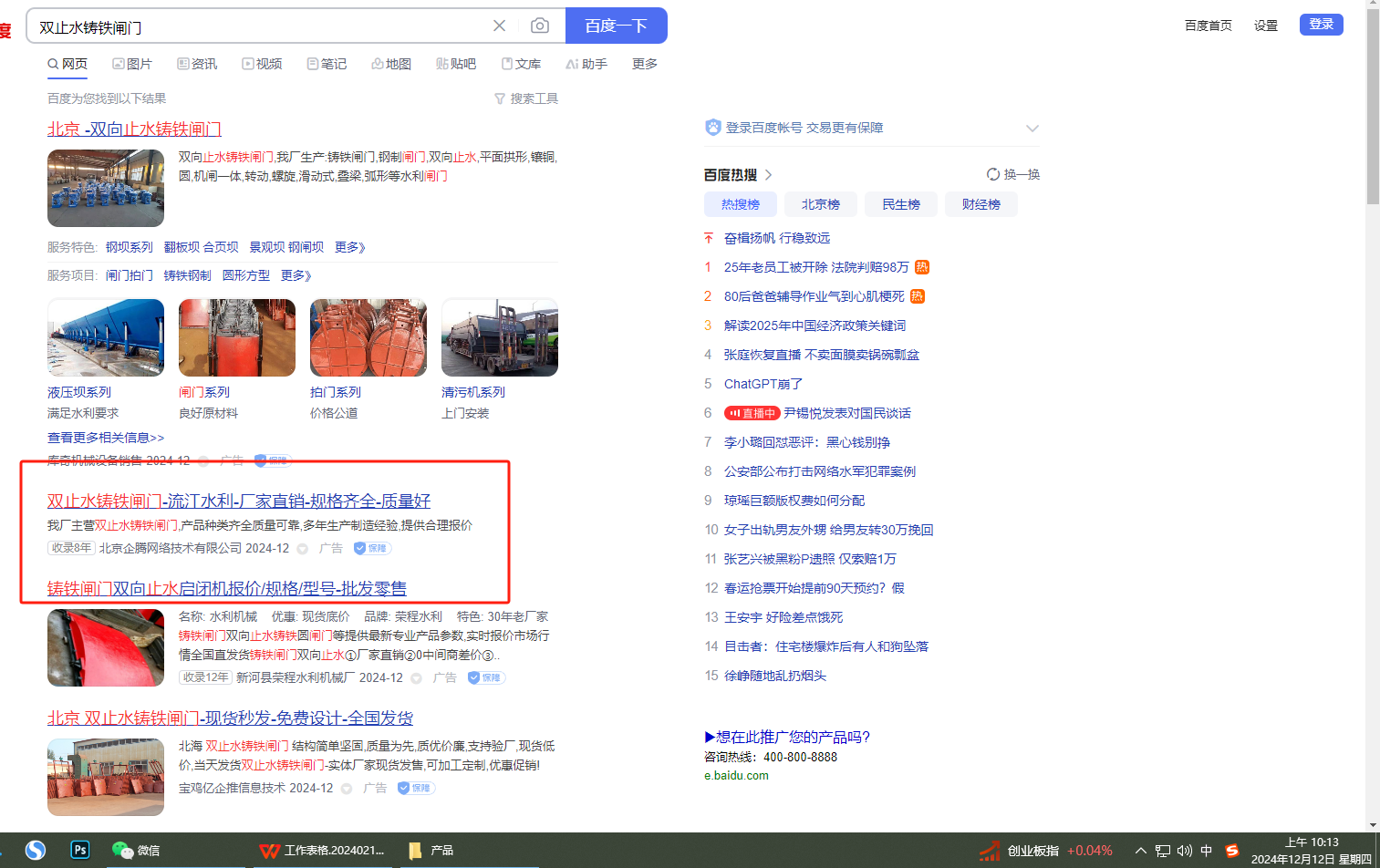Select the 北京榜 hot list tab

[x=820, y=204]
